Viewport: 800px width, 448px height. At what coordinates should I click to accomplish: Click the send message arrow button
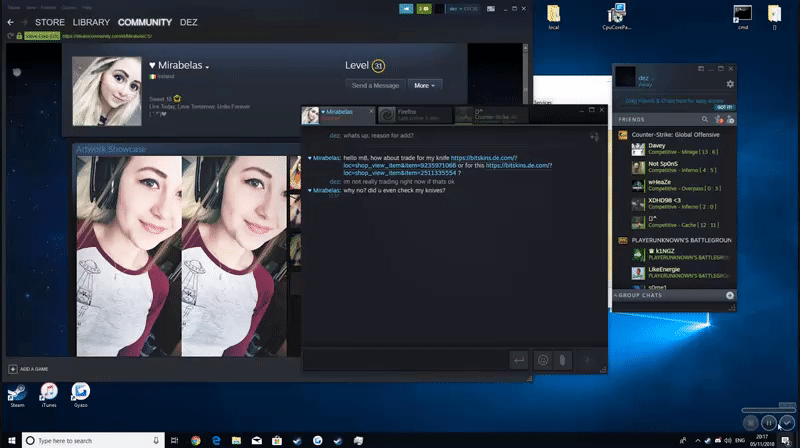[519, 360]
